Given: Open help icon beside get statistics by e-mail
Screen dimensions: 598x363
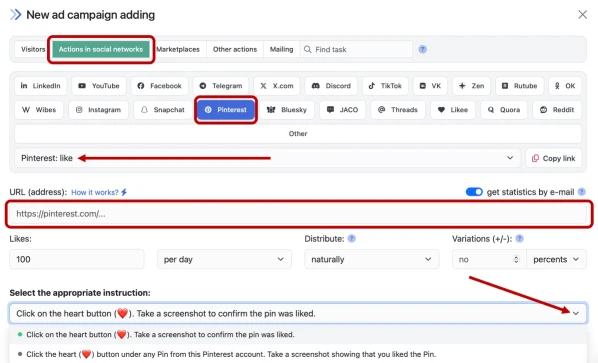Looking at the screenshot, I should point(582,192).
